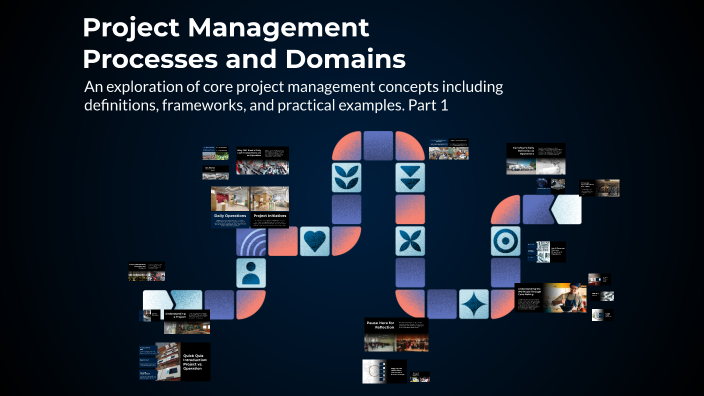The height and width of the screenshot is (396, 704).
Task: Open the white circular diagram slide
Action: (x=384, y=371)
